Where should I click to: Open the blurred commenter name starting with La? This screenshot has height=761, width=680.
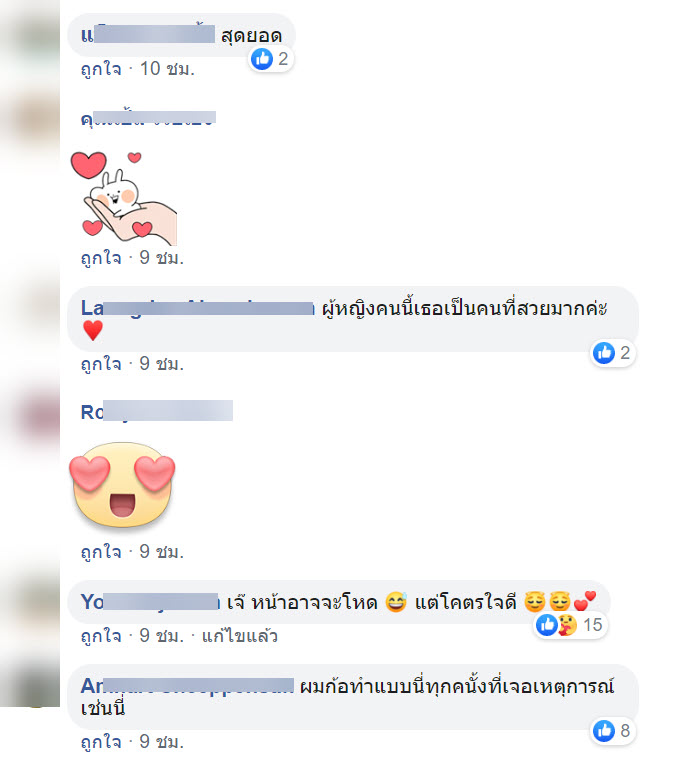click(198, 308)
